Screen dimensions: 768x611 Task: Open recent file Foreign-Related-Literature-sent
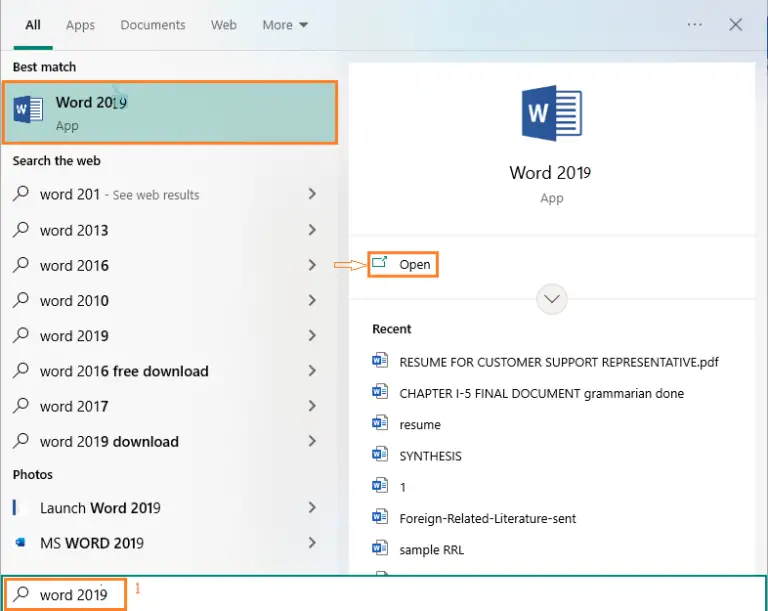(488, 518)
